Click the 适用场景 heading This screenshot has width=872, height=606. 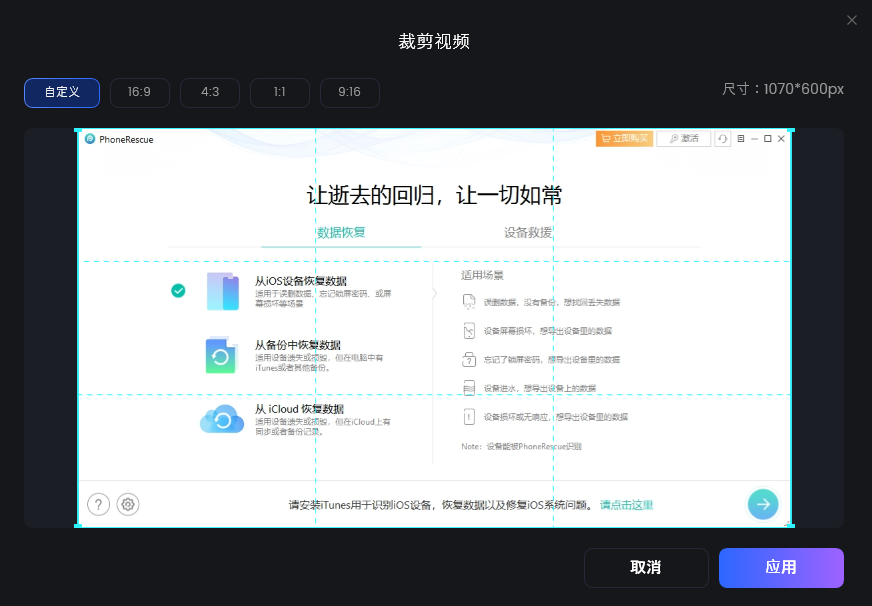(x=482, y=275)
